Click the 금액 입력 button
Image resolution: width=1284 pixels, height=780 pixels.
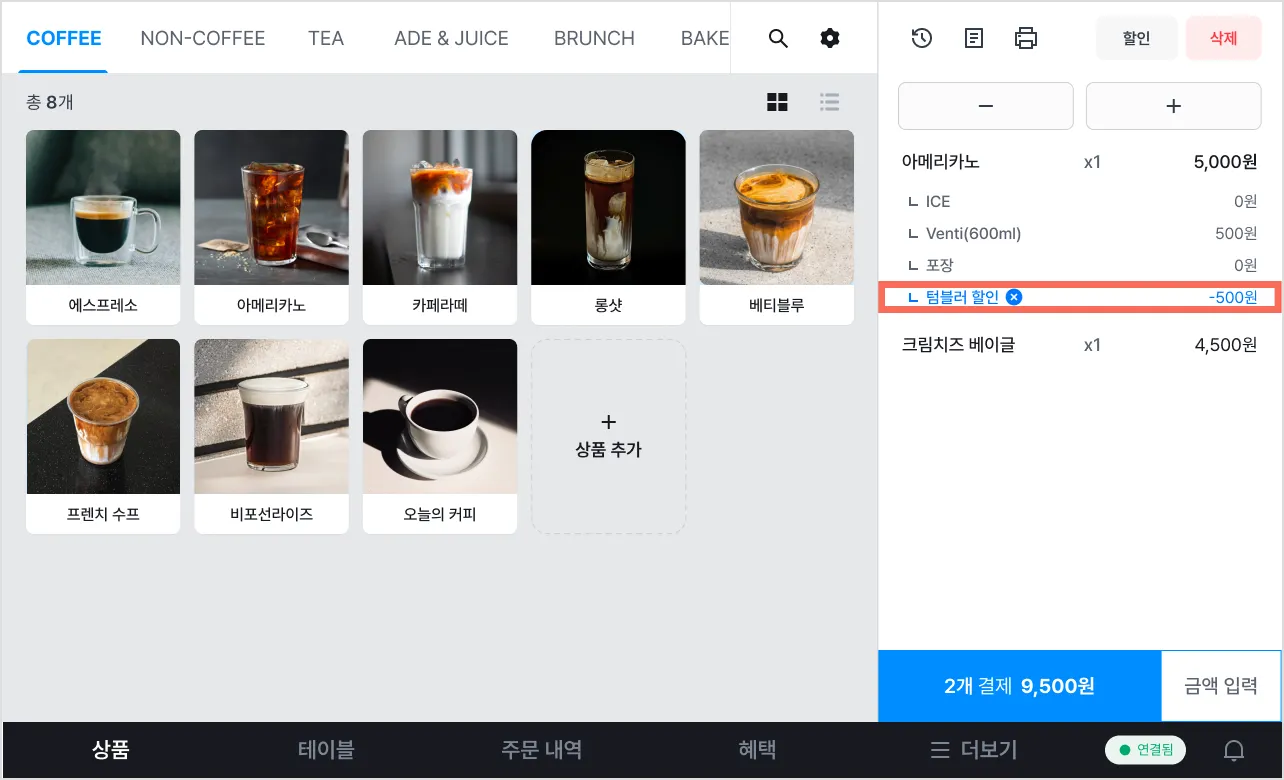pyautogui.click(x=1221, y=686)
